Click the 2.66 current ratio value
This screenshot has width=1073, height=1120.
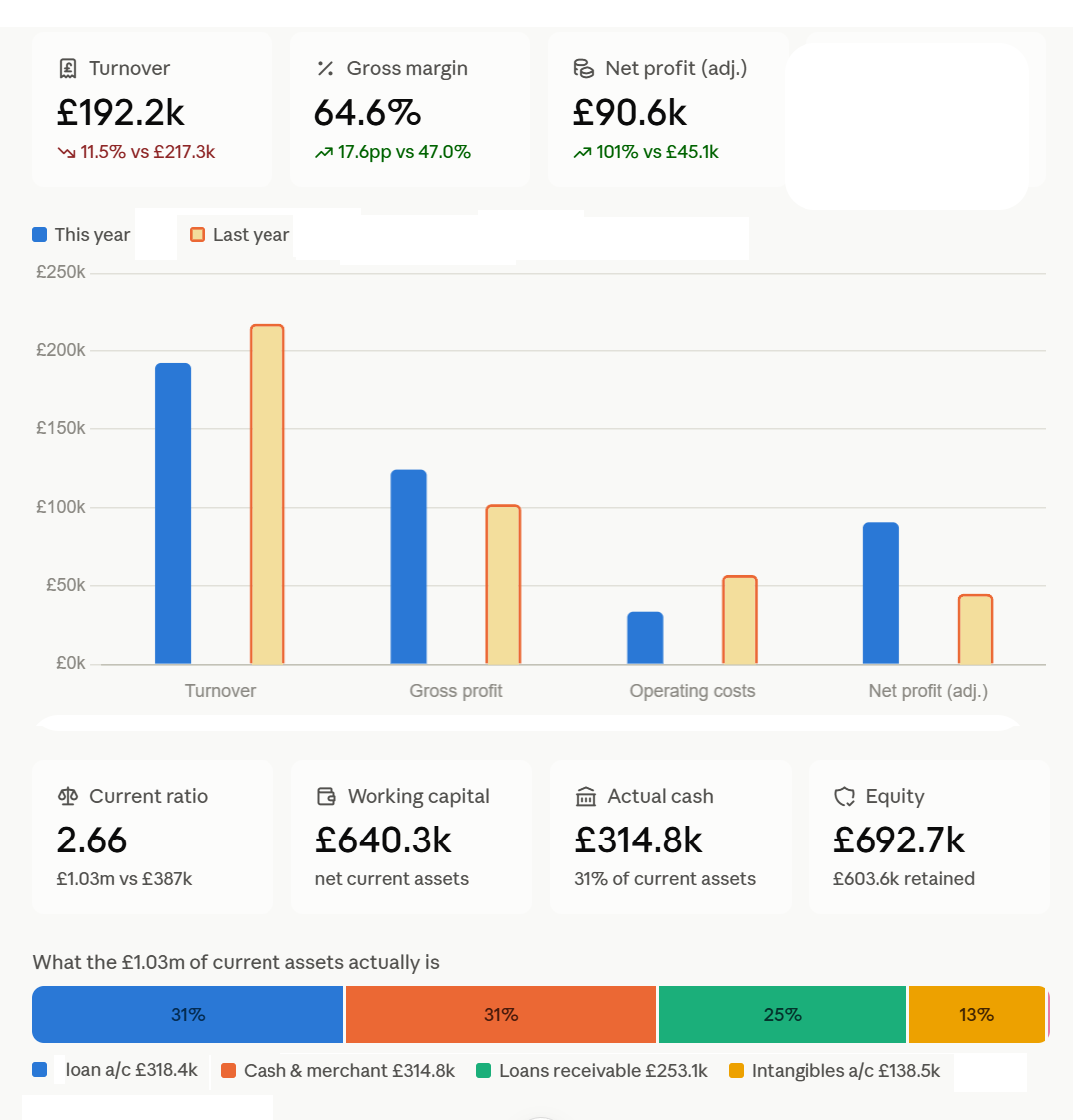(92, 840)
